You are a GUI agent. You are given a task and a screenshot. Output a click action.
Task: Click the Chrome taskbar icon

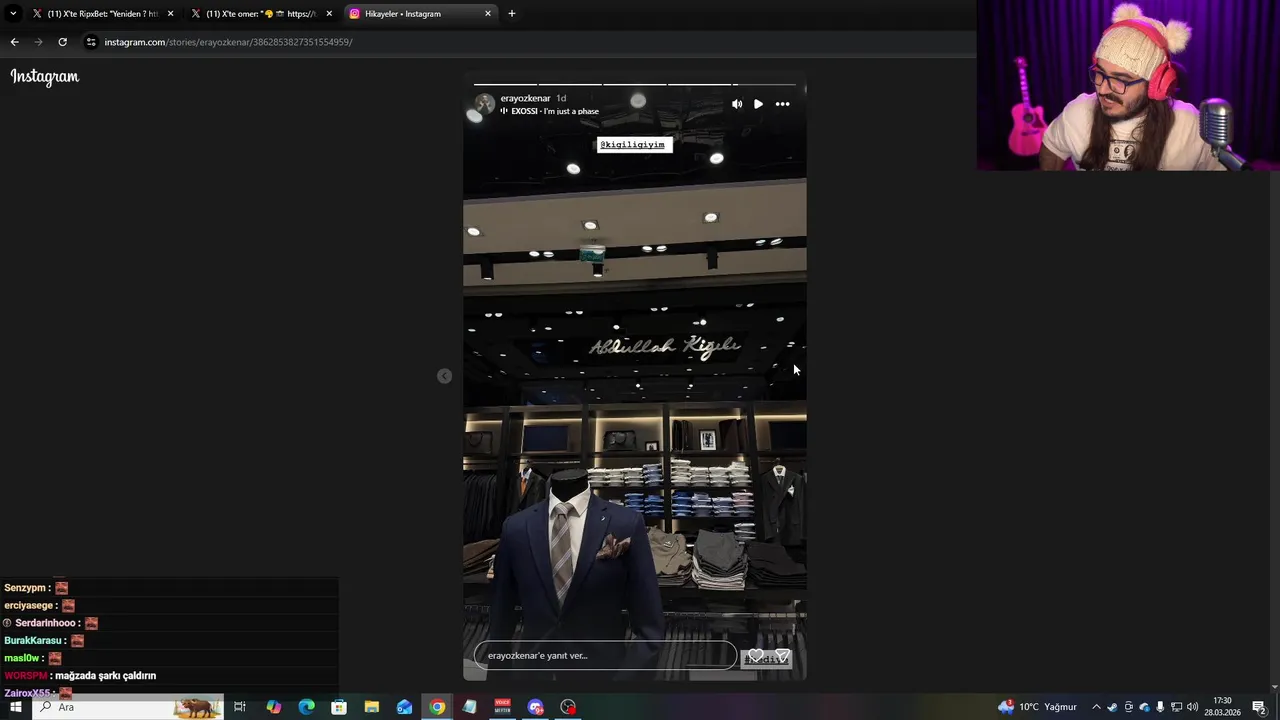[x=437, y=707]
